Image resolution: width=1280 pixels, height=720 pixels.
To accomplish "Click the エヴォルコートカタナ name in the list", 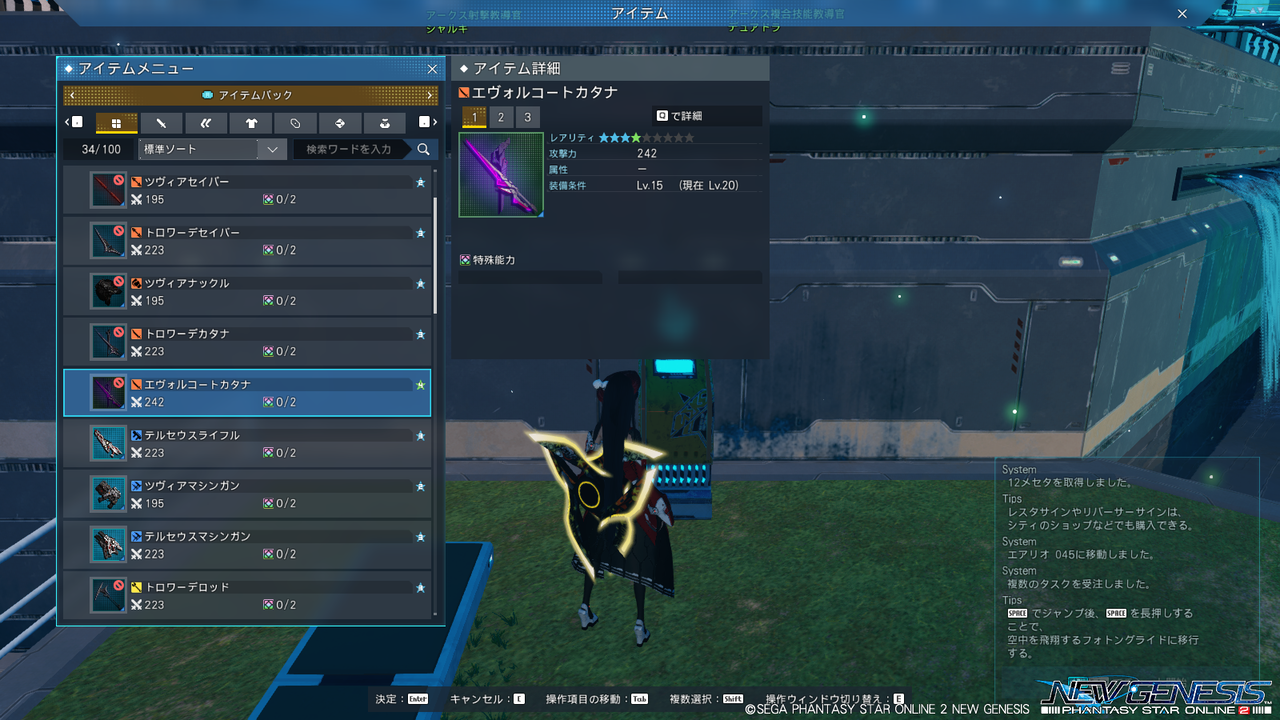I will [198, 385].
